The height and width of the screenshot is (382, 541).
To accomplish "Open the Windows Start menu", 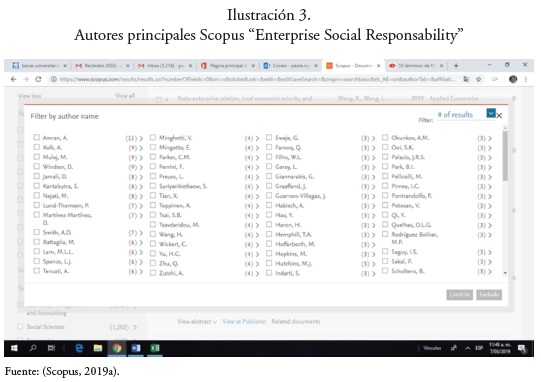I will [x=14, y=348].
